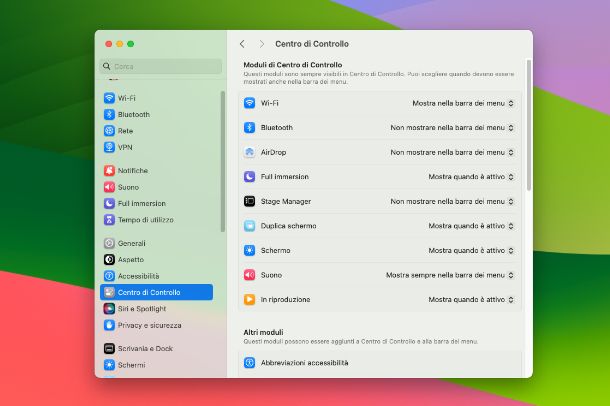Screen dimensions: 610x406
Task: Click the Abbreviazioni accessibilità icon
Action: click(x=249, y=362)
